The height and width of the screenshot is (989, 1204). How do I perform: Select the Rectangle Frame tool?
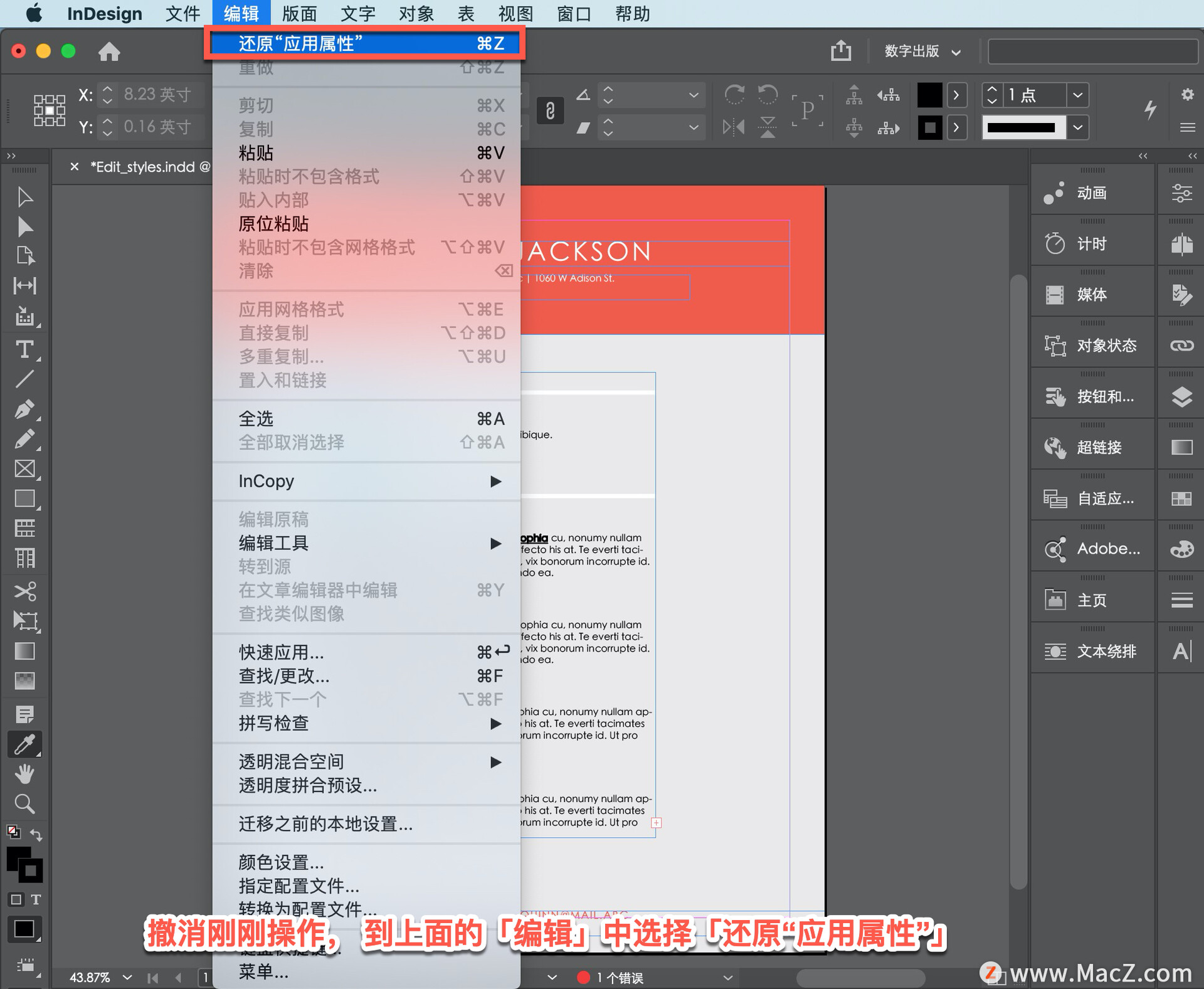click(24, 469)
